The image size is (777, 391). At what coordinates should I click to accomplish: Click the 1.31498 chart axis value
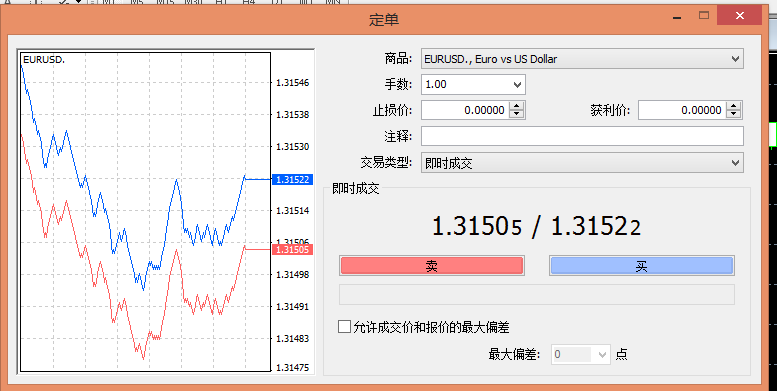point(292,275)
